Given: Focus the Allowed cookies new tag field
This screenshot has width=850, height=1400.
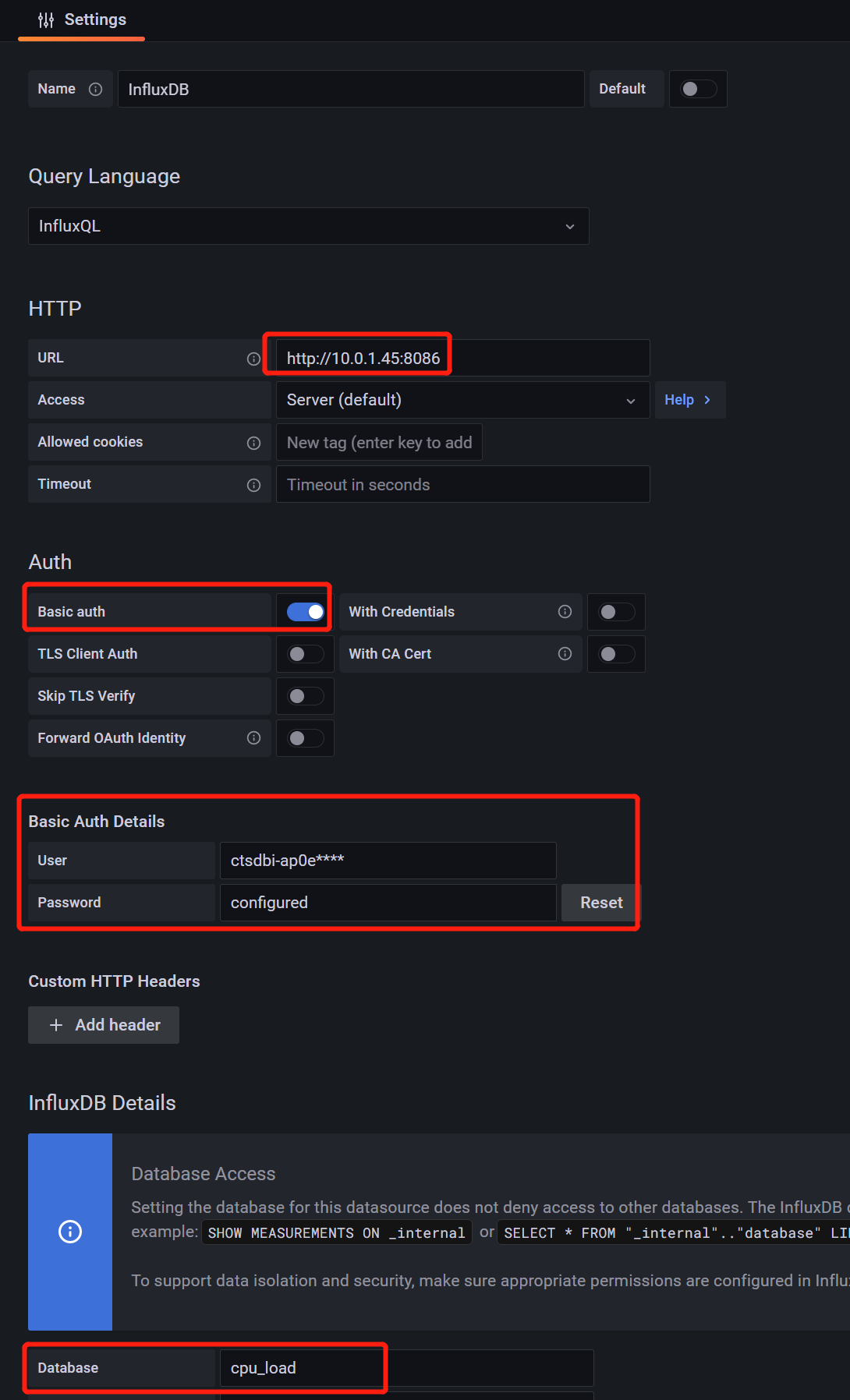Looking at the screenshot, I should [379, 442].
